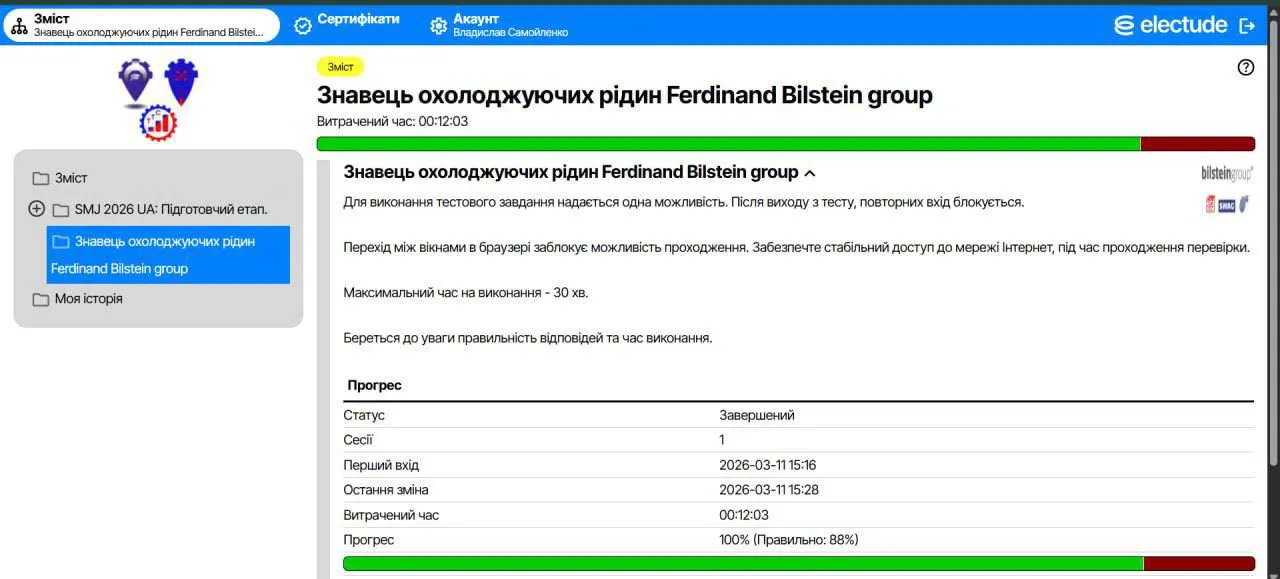Open the Акаунт menu for Владислав Самойленко
The height and width of the screenshot is (579, 1280).
point(510,25)
